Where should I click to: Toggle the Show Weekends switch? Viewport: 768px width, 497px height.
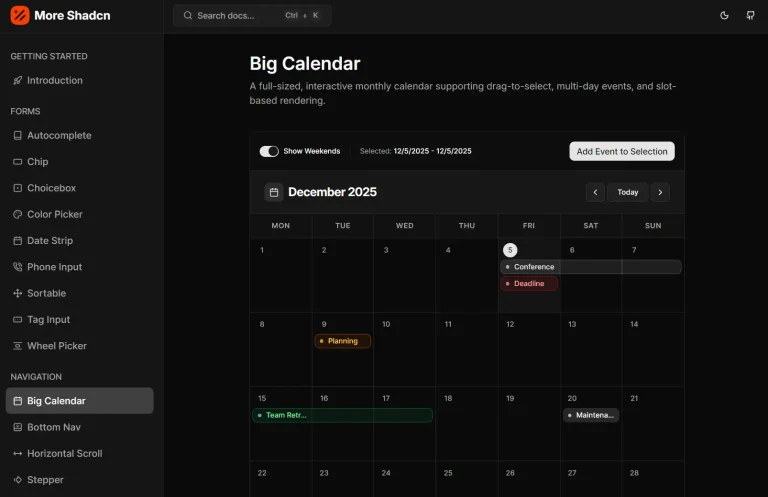pos(269,151)
